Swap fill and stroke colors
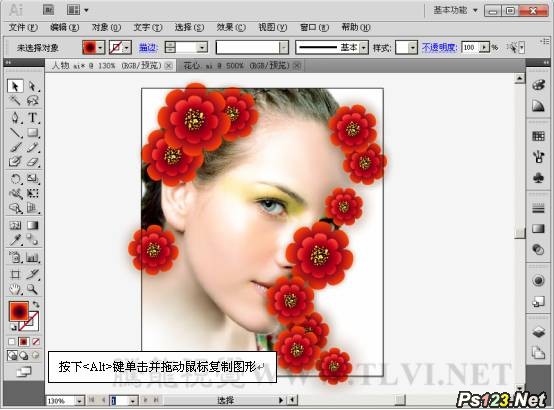Image resolution: width=554 pixels, height=410 pixels. pos(36,304)
